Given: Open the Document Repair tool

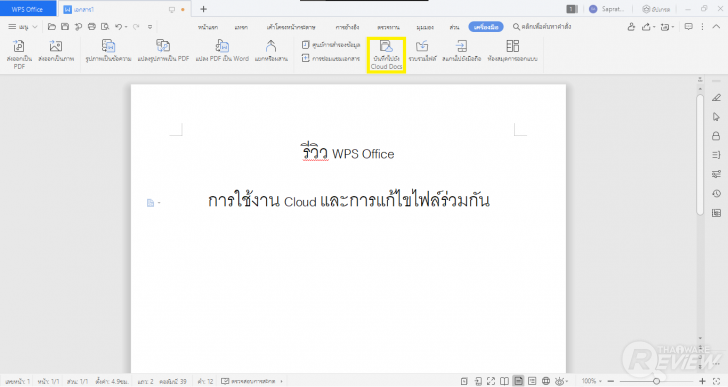Looking at the screenshot, I should click(331, 58).
